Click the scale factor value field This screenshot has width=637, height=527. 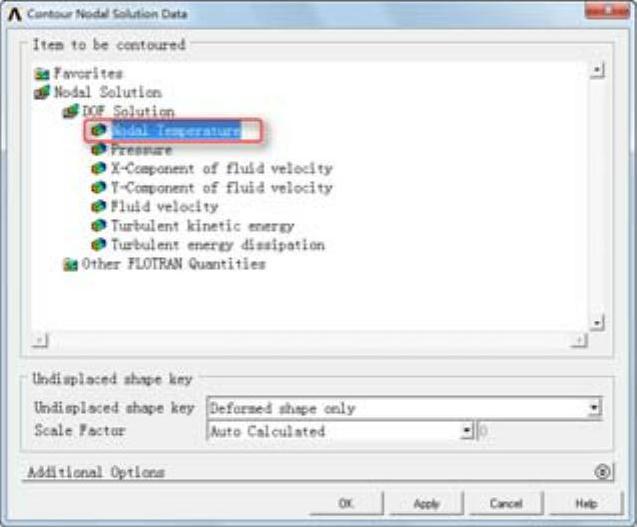(x=539, y=431)
